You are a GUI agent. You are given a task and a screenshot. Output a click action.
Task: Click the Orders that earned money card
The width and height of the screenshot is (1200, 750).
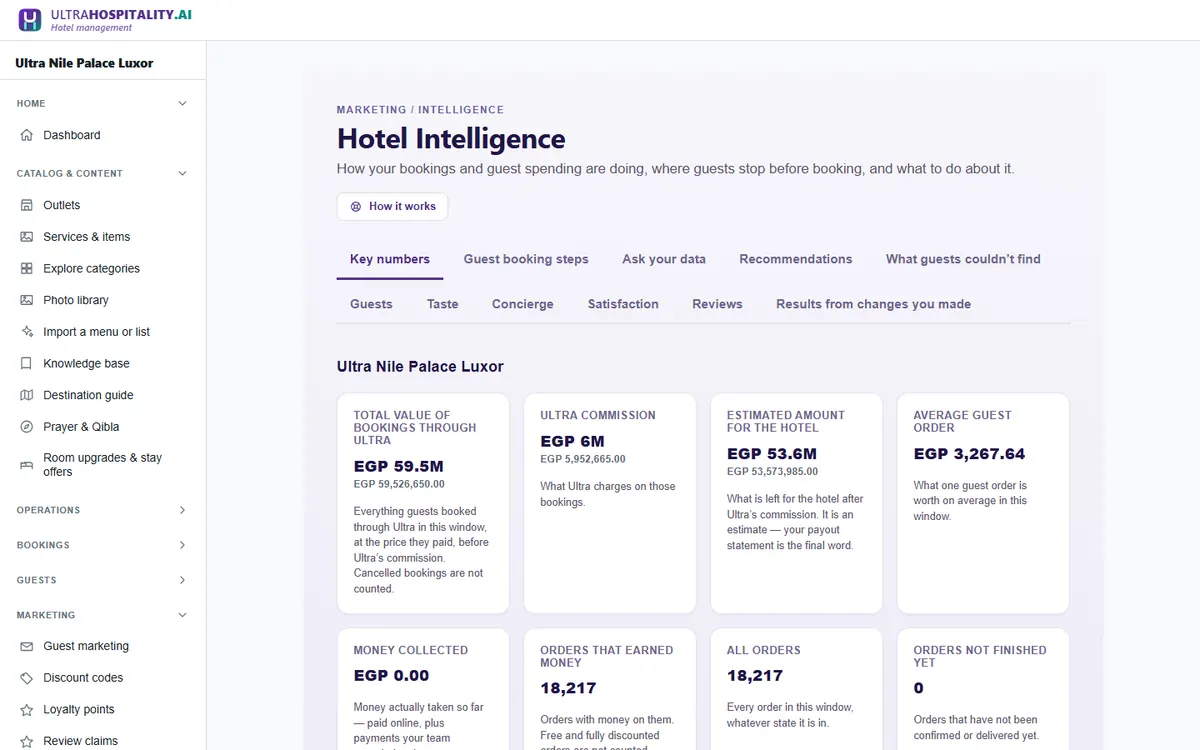[x=610, y=689]
